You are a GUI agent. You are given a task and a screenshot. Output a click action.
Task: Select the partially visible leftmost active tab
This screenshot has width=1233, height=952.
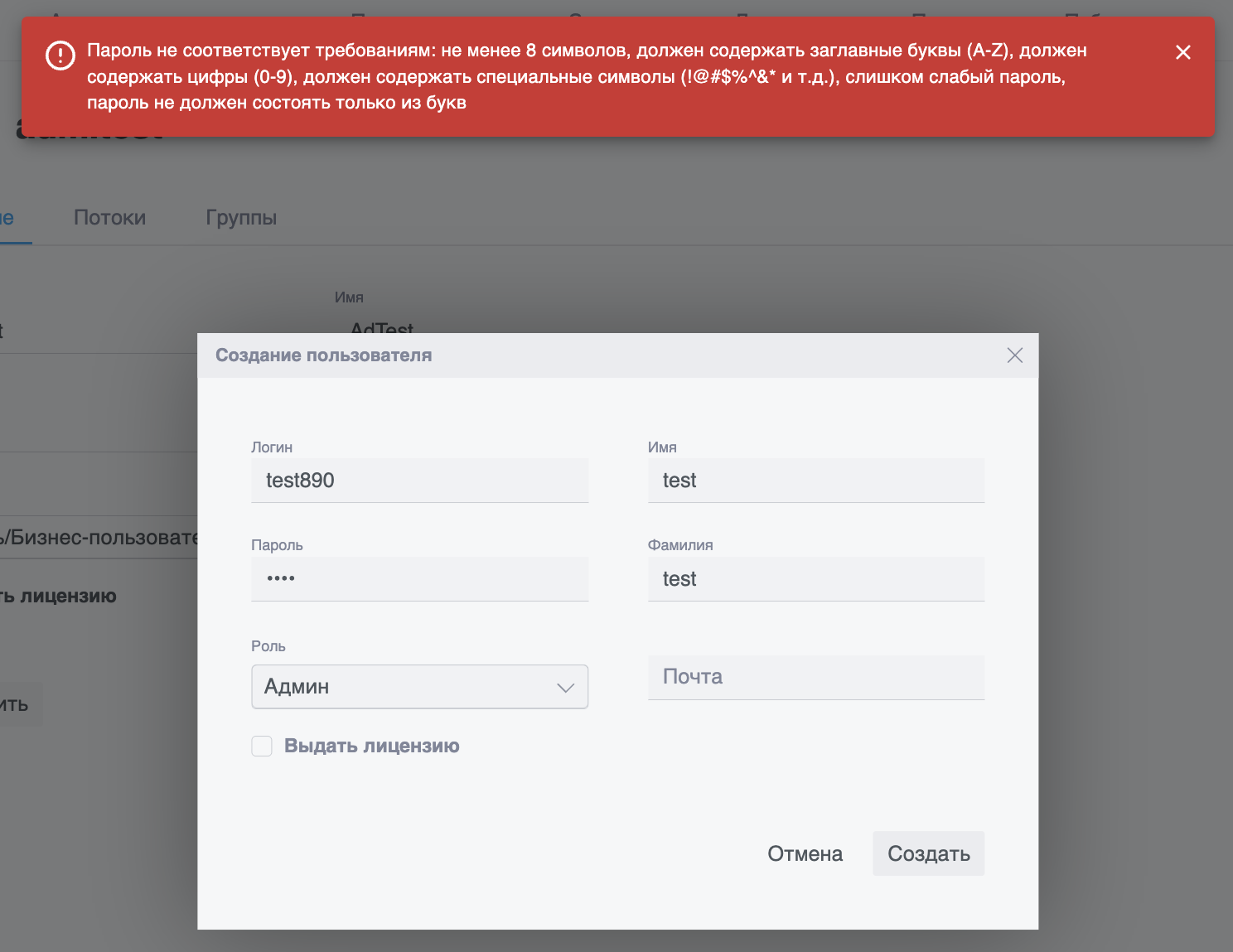tap(8, 218)
